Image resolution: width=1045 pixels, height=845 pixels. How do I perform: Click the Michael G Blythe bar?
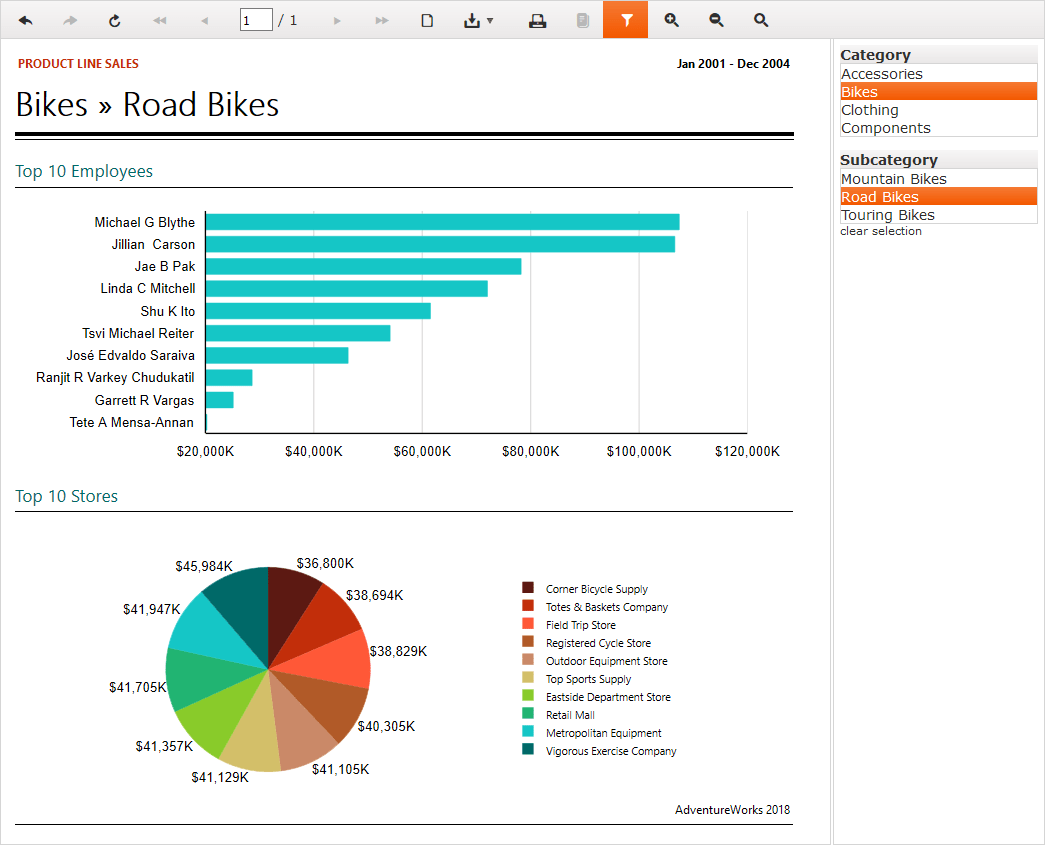click(x=442, y=222)
